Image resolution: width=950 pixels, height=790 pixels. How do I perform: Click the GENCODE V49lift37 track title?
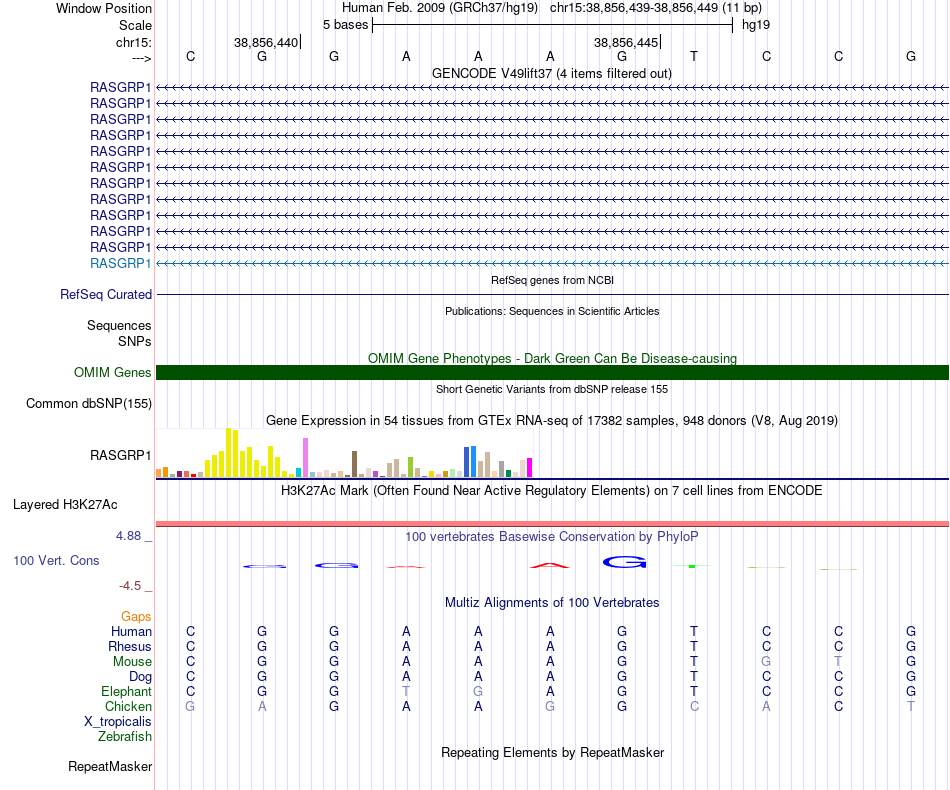[551, 73]
